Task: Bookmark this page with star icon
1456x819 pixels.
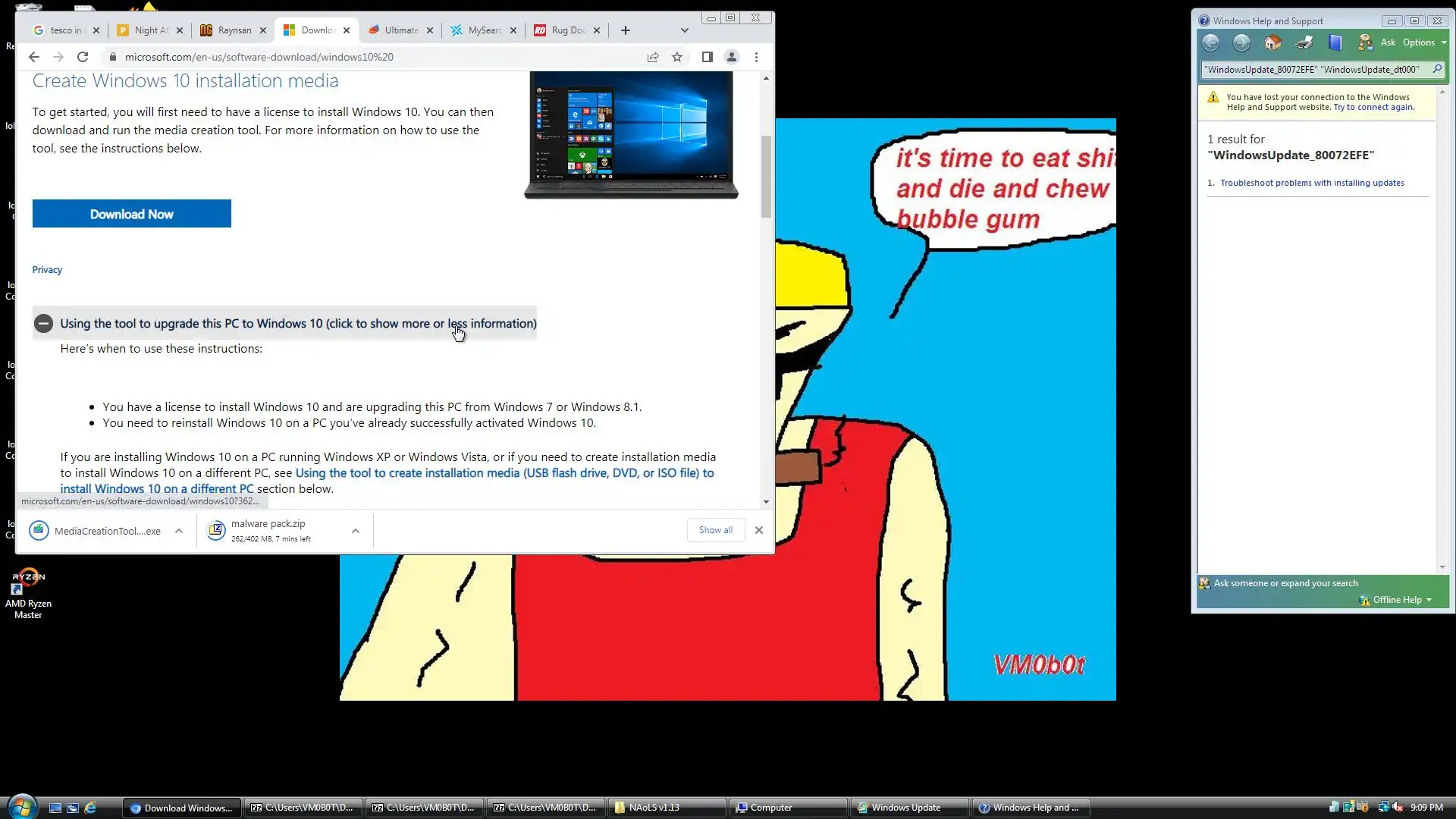Action: click(677, 57)
